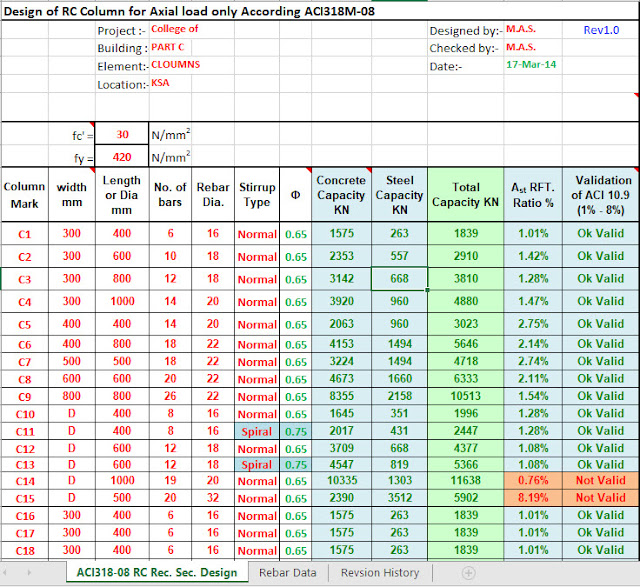Click the C3 steel capacity cell 668
The height and width of the screenshot is (587, 640).
tap(399, 278)
